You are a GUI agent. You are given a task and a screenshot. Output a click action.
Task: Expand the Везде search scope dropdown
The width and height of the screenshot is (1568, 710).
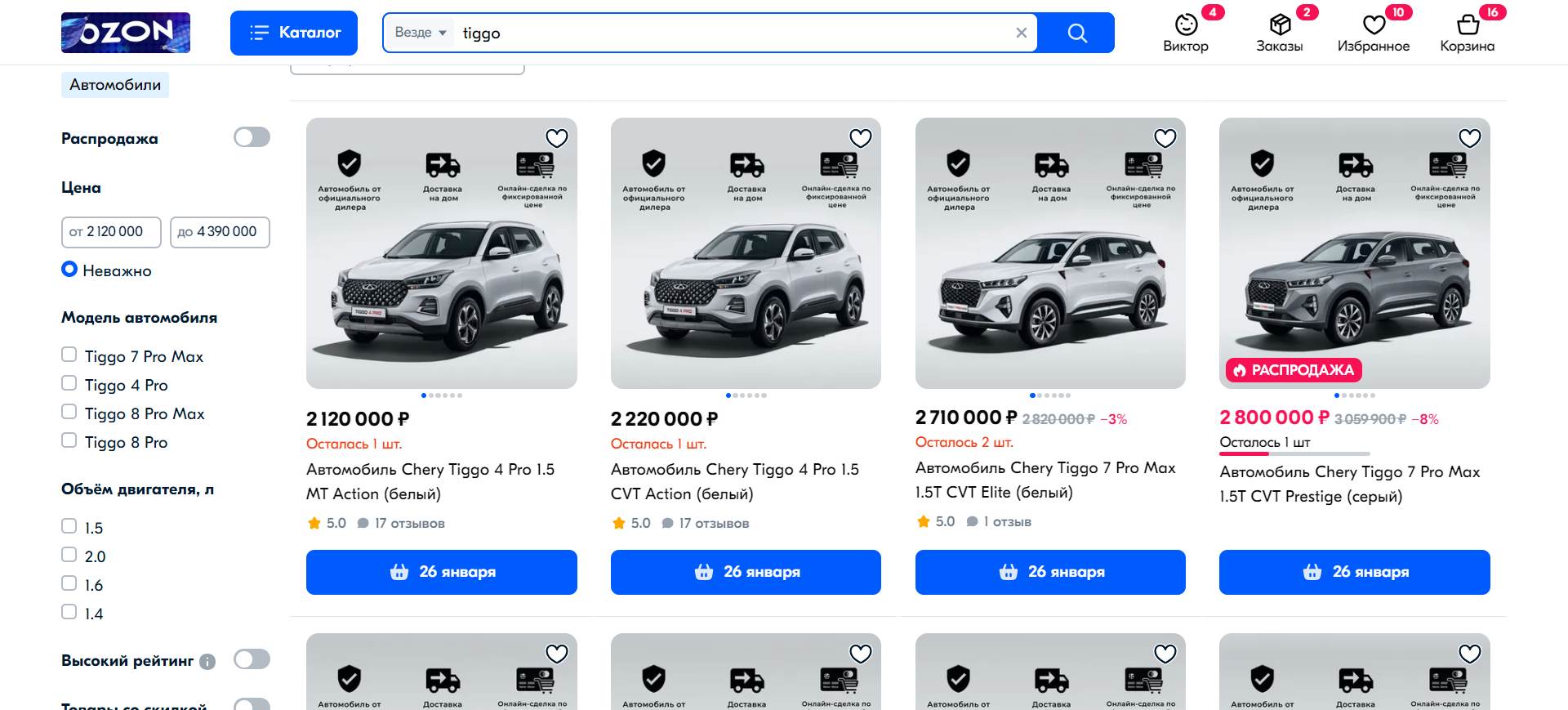point(421,33)
